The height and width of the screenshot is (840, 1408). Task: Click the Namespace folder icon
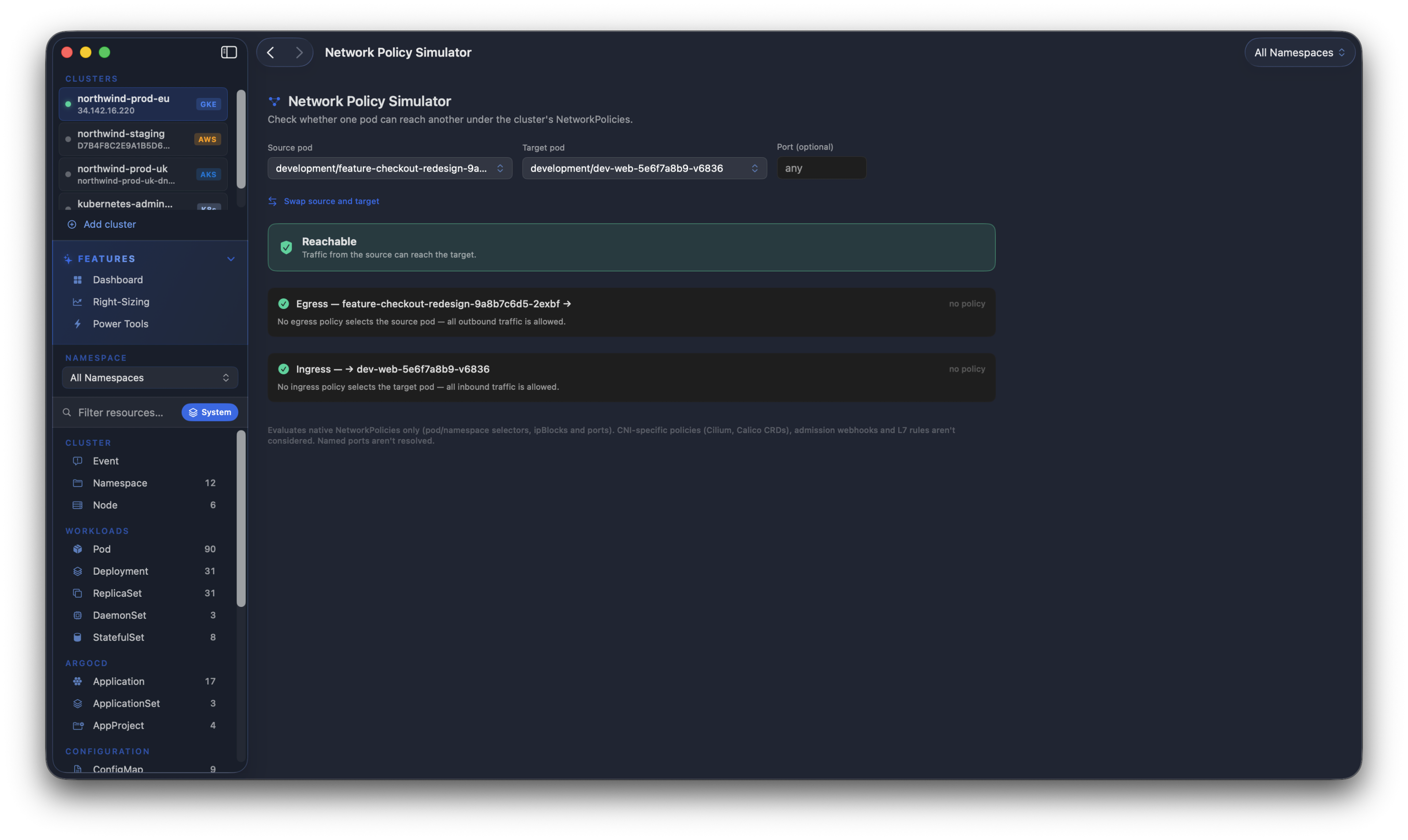[x=78, y=483]
